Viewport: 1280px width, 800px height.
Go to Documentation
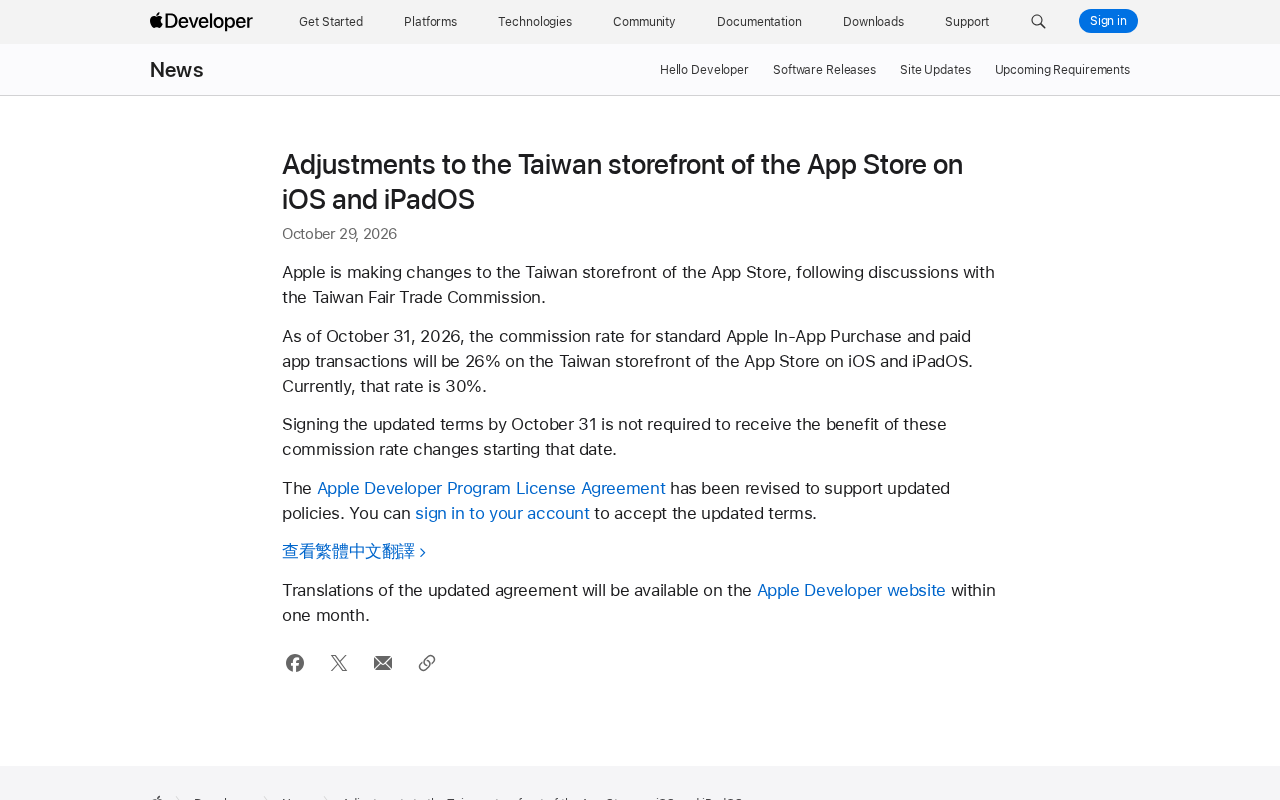pos(759,21)
